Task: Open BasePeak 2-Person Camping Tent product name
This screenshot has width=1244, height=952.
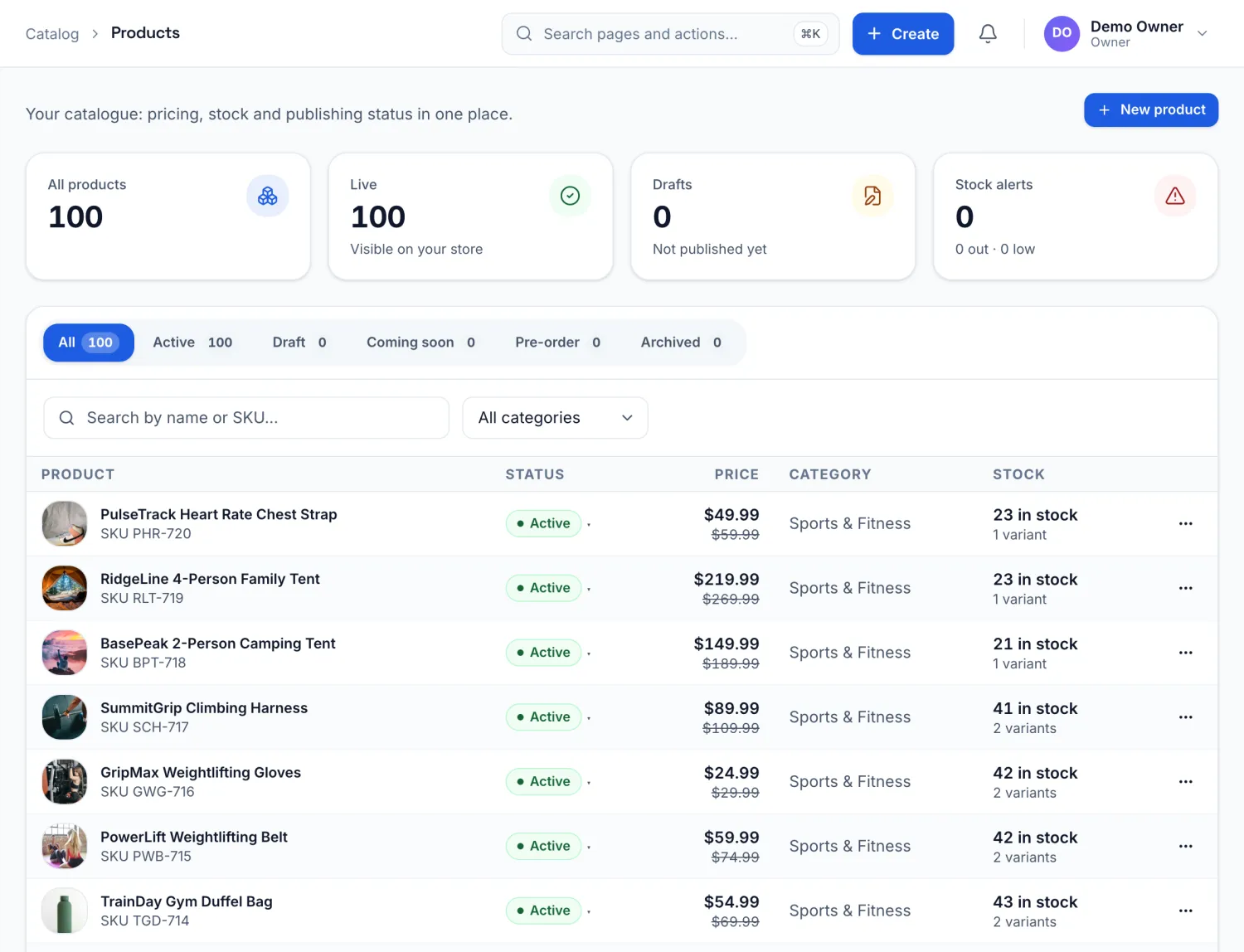Action: tap(218, 644)
